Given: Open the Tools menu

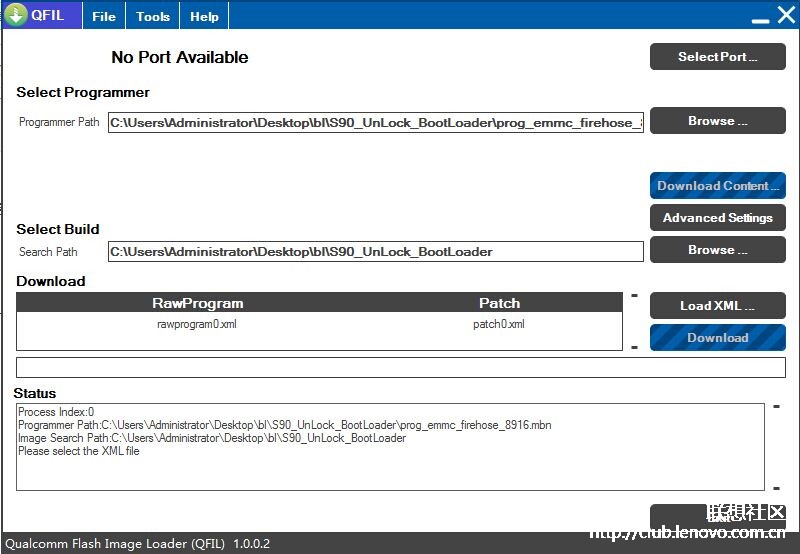Looking at the screenshot, I should click(x=153, y=16).
